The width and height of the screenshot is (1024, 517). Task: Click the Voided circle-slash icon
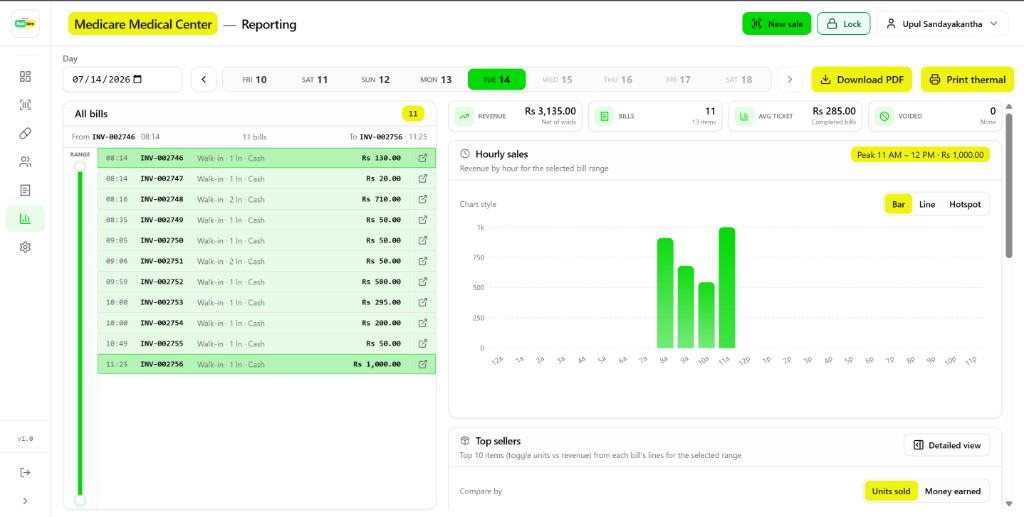[x=884, y=116]
